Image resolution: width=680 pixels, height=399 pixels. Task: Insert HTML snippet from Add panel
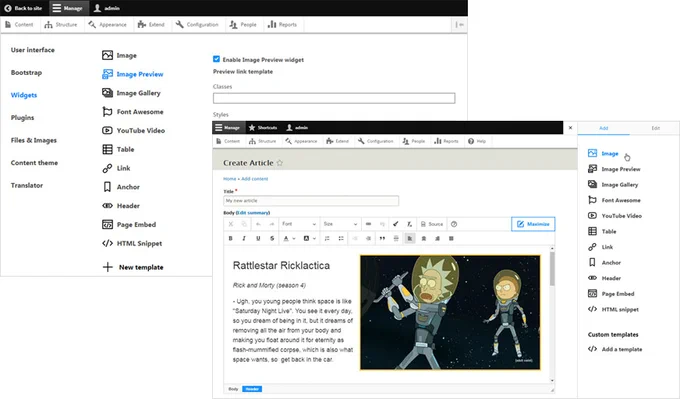click(613, 309)
